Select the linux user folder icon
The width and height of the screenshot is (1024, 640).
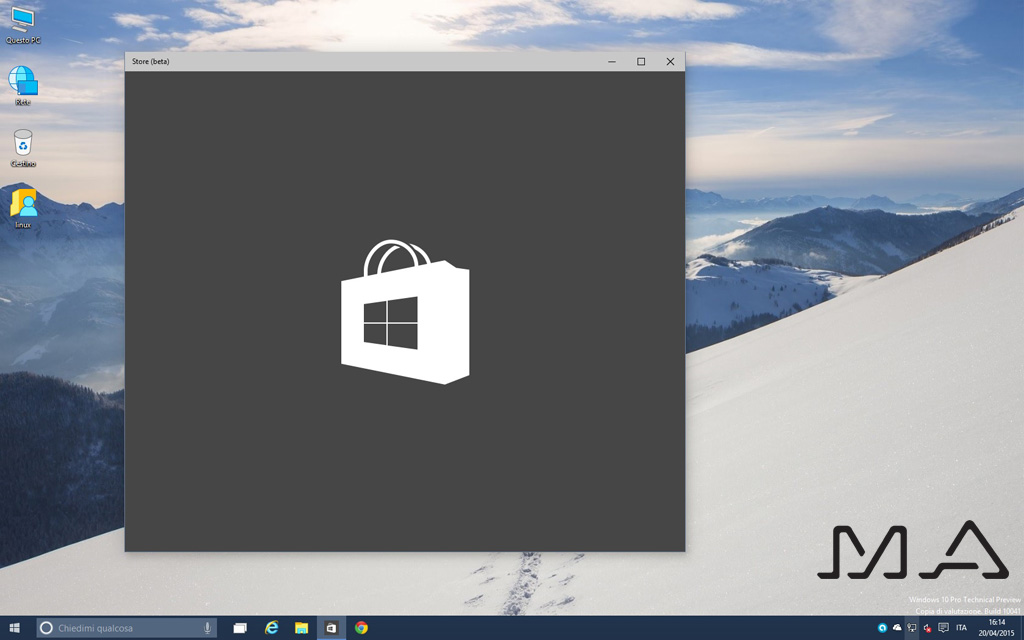23,208
